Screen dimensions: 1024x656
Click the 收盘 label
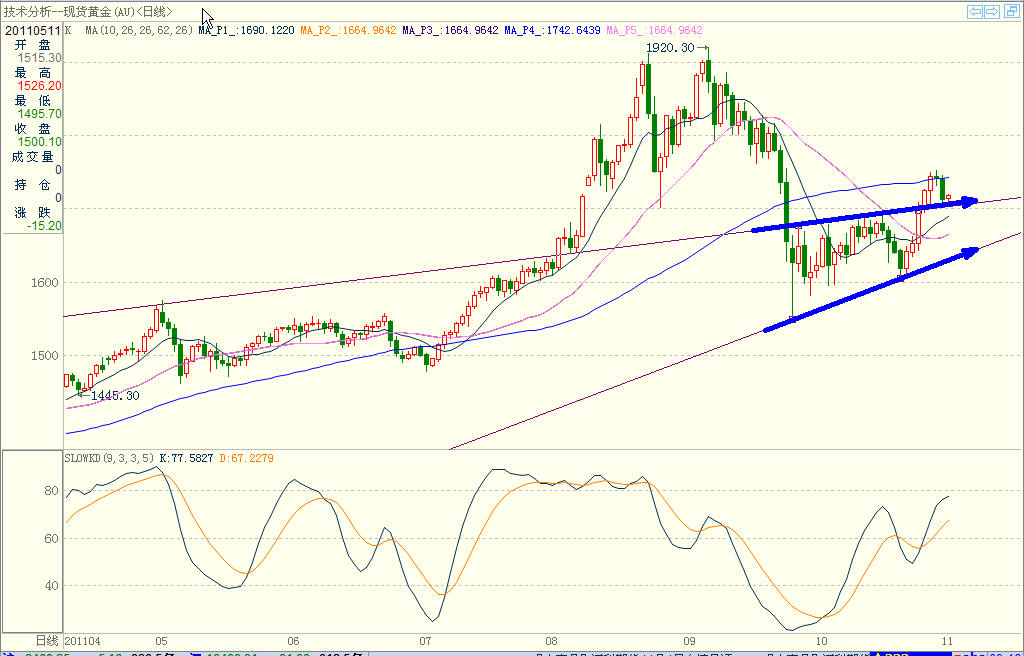click(x=33, y=129)
